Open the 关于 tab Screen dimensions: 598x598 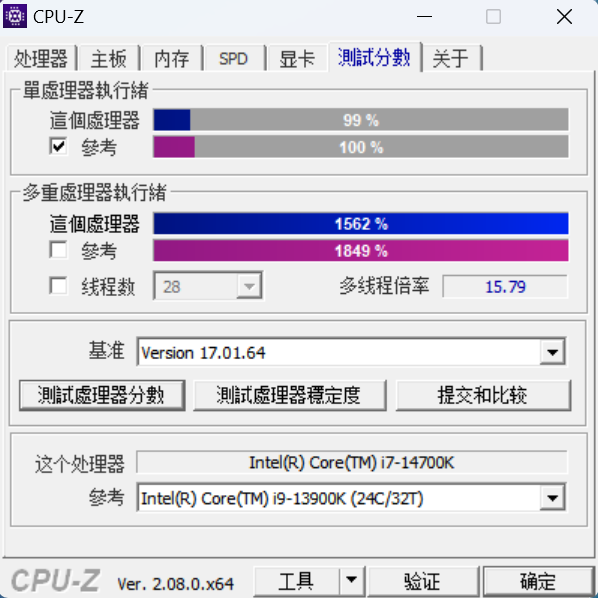451,59
